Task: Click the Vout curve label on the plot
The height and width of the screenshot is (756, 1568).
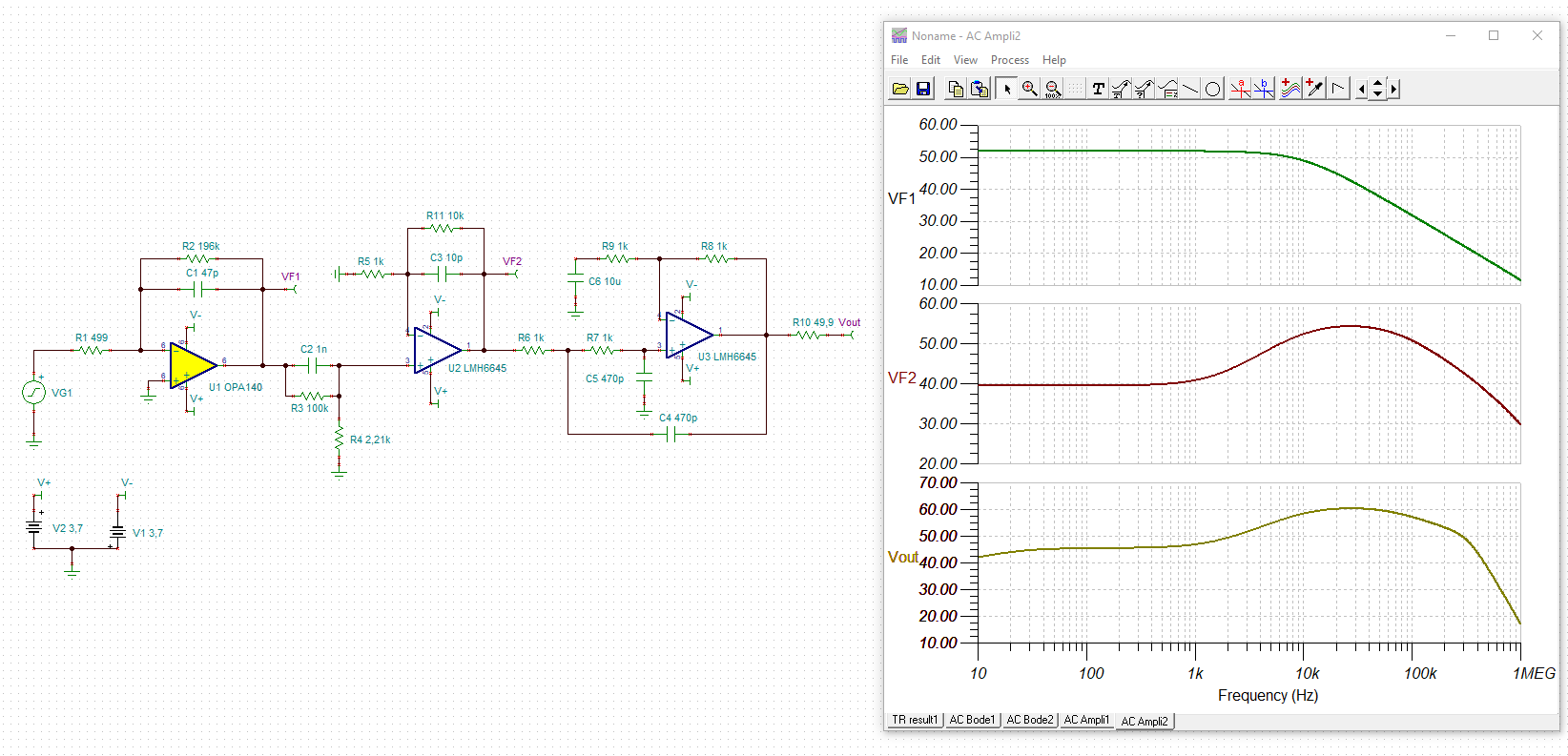Action: 902,557
